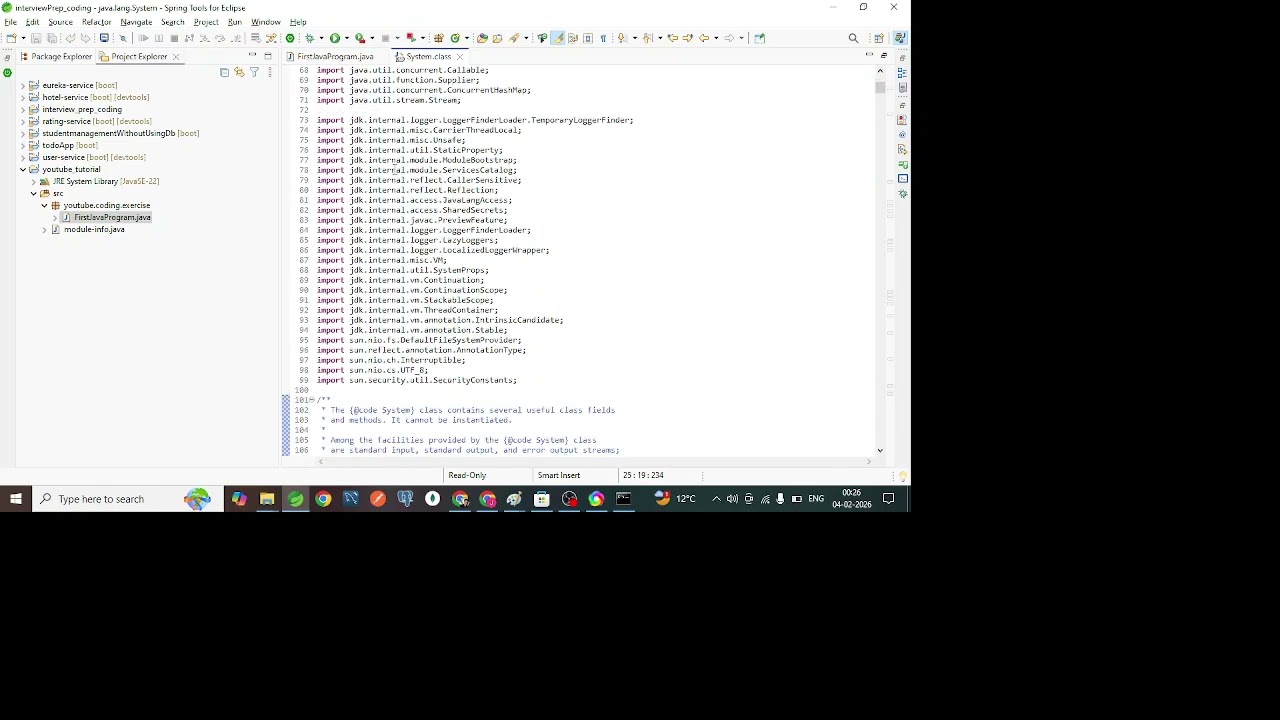This screenshot has height=720, width=1280.
Task: Open the Run dropdown arrow
Action: (x=347, y=38)
